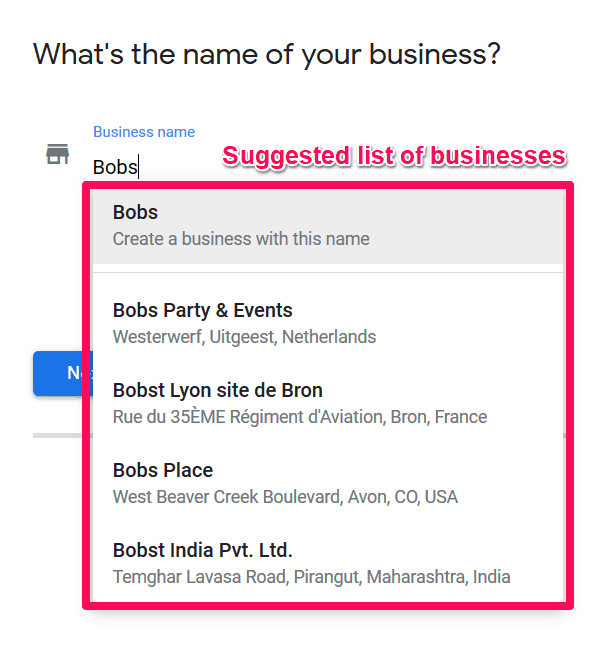Click the heading about your business name

267,54
